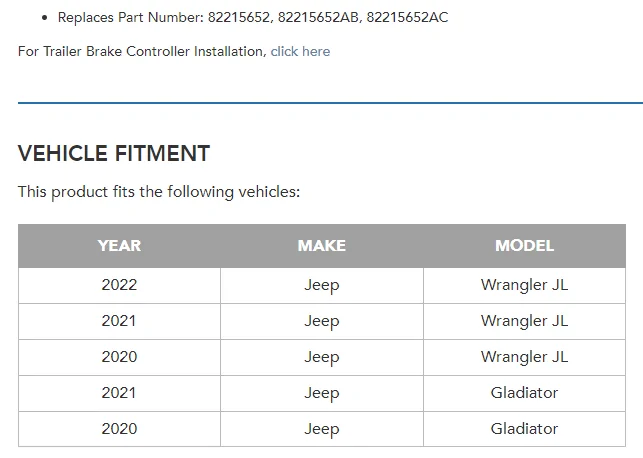
Task: Click Wrangler JL in the 2022 row
Action: [x=524, y=285]
